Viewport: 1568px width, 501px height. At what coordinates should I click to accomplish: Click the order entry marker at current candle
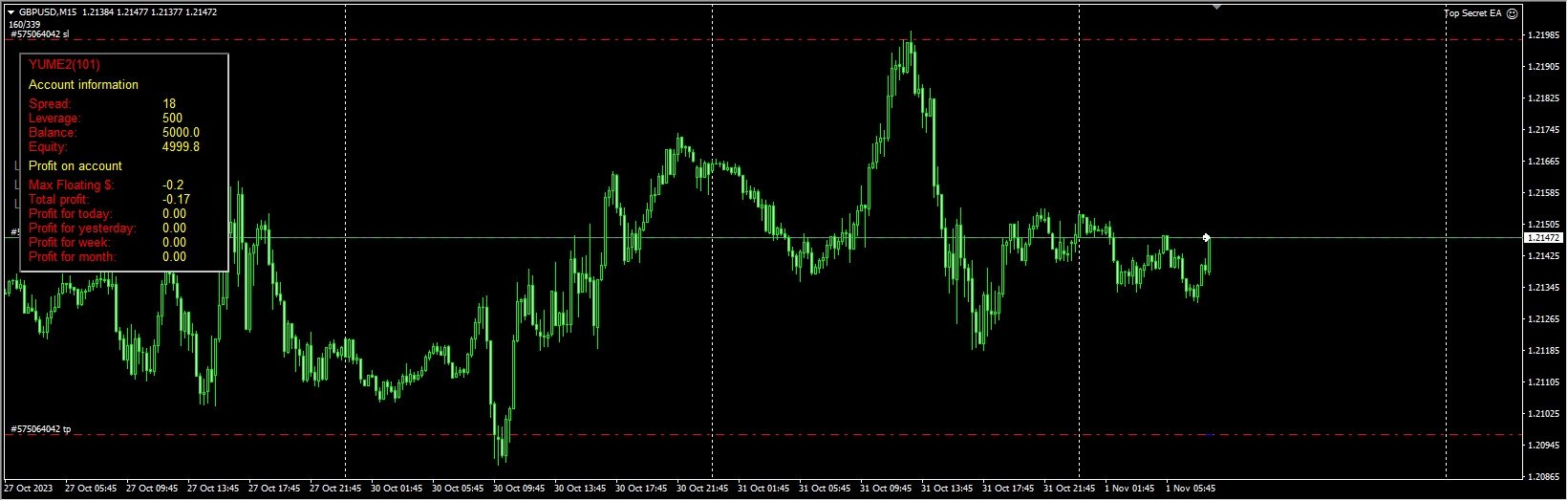pyautogui.click(x=1207, y=237)
